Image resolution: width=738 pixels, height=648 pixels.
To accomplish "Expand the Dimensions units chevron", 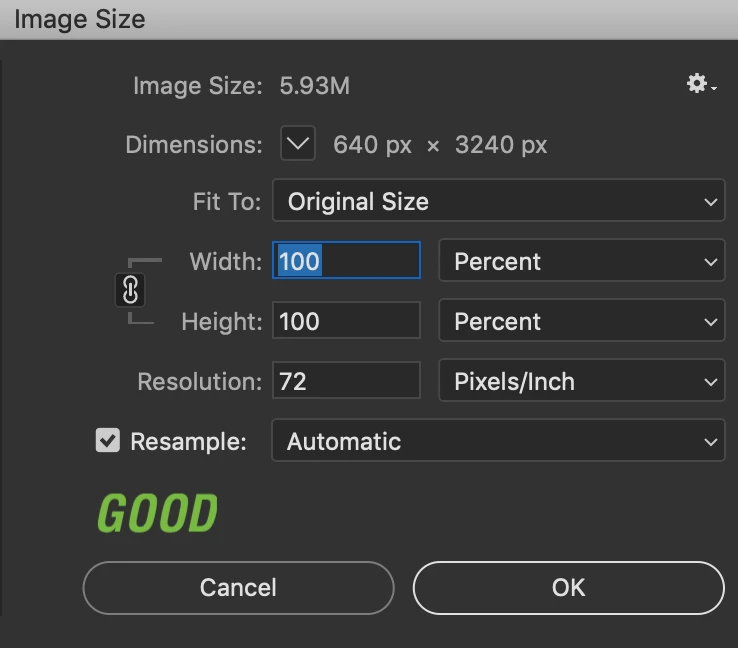I will (x=298, y=144).
